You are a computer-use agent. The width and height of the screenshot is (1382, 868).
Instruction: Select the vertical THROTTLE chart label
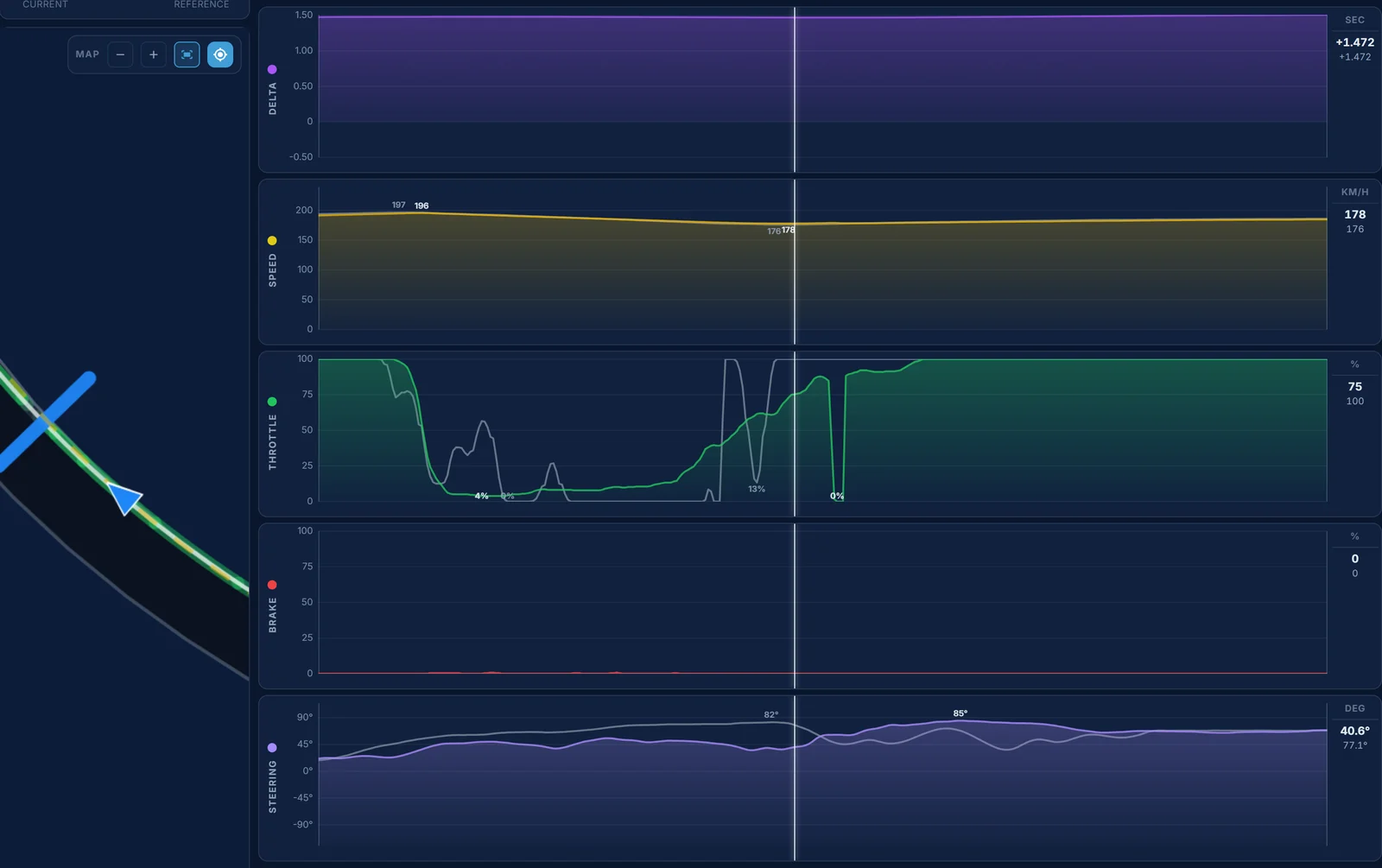(273, 442)
